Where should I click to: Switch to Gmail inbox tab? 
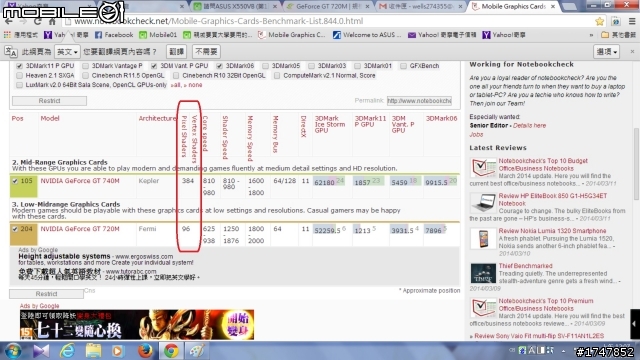click(420, 7)
